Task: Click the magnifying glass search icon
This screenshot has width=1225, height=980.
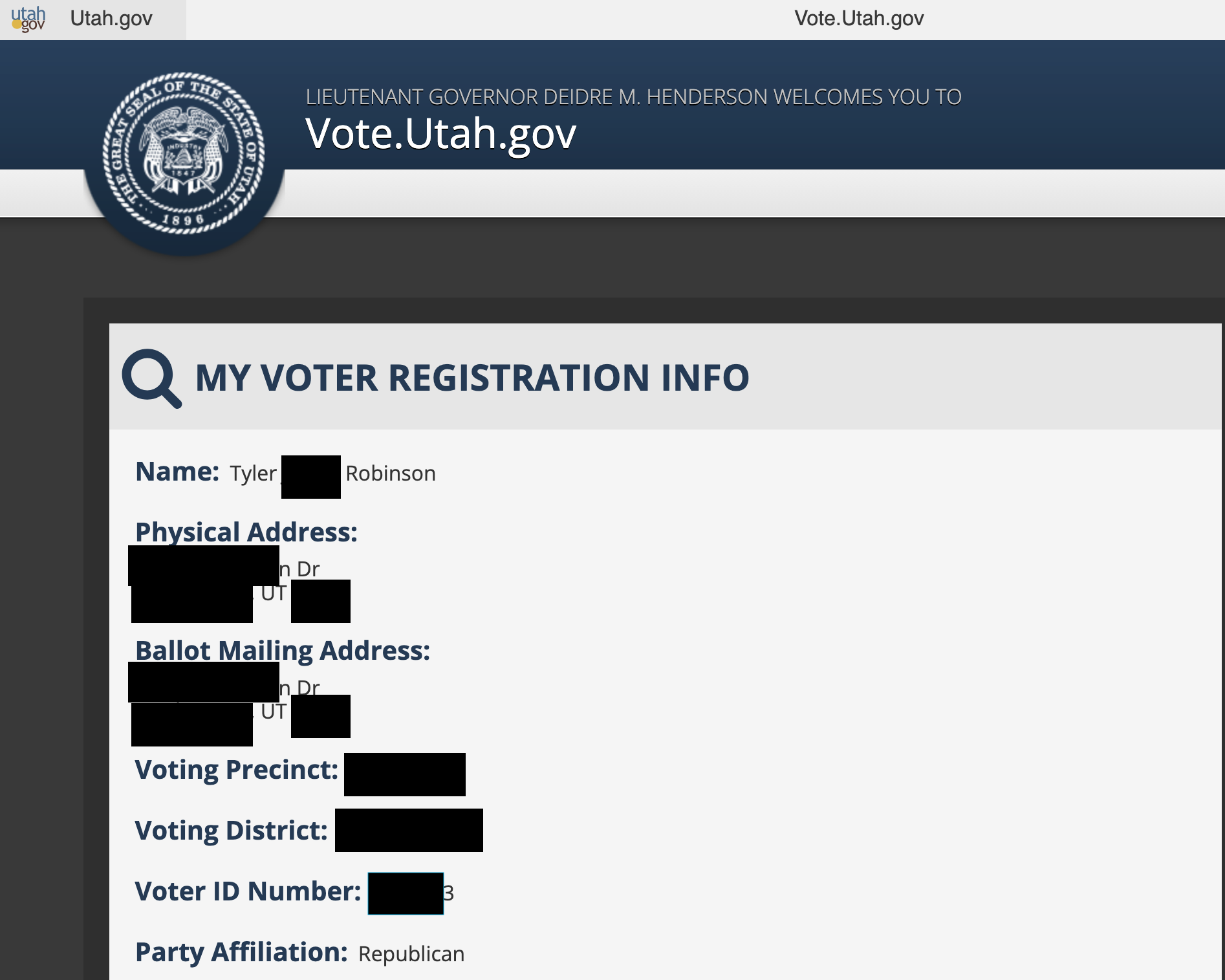Action: (x=152, y=378)
